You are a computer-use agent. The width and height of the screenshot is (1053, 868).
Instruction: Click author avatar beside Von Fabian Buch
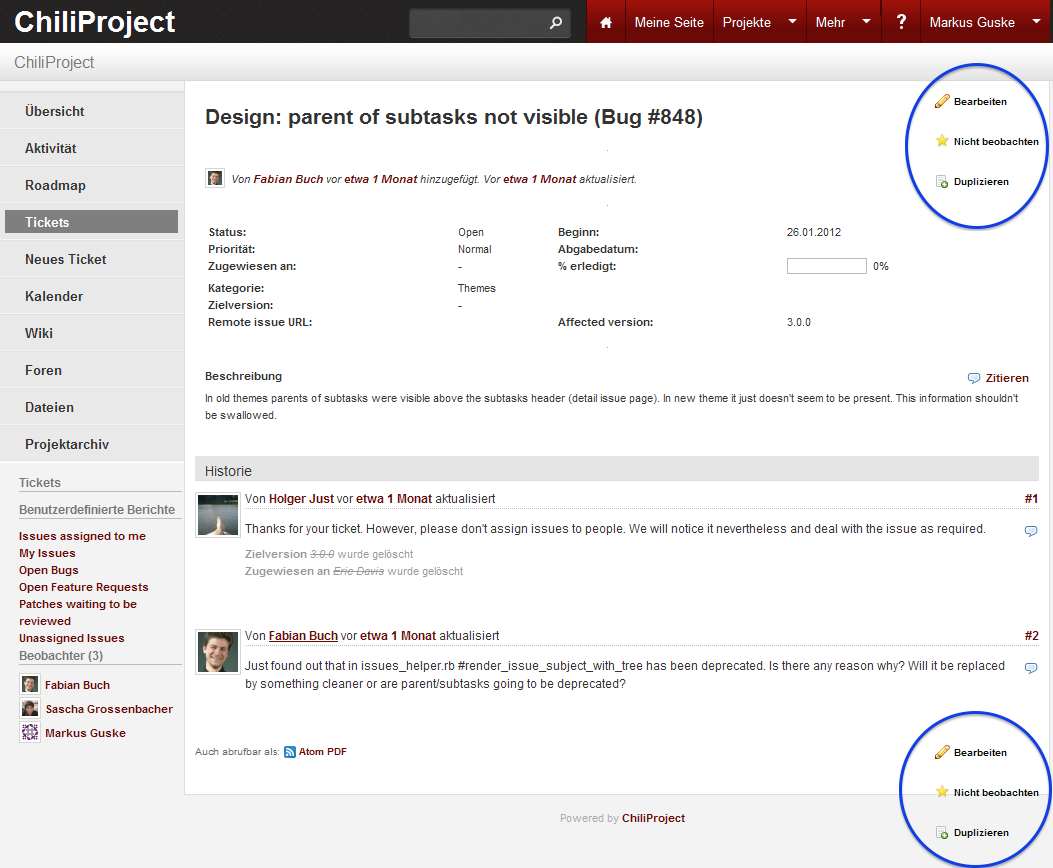[215, 179]
